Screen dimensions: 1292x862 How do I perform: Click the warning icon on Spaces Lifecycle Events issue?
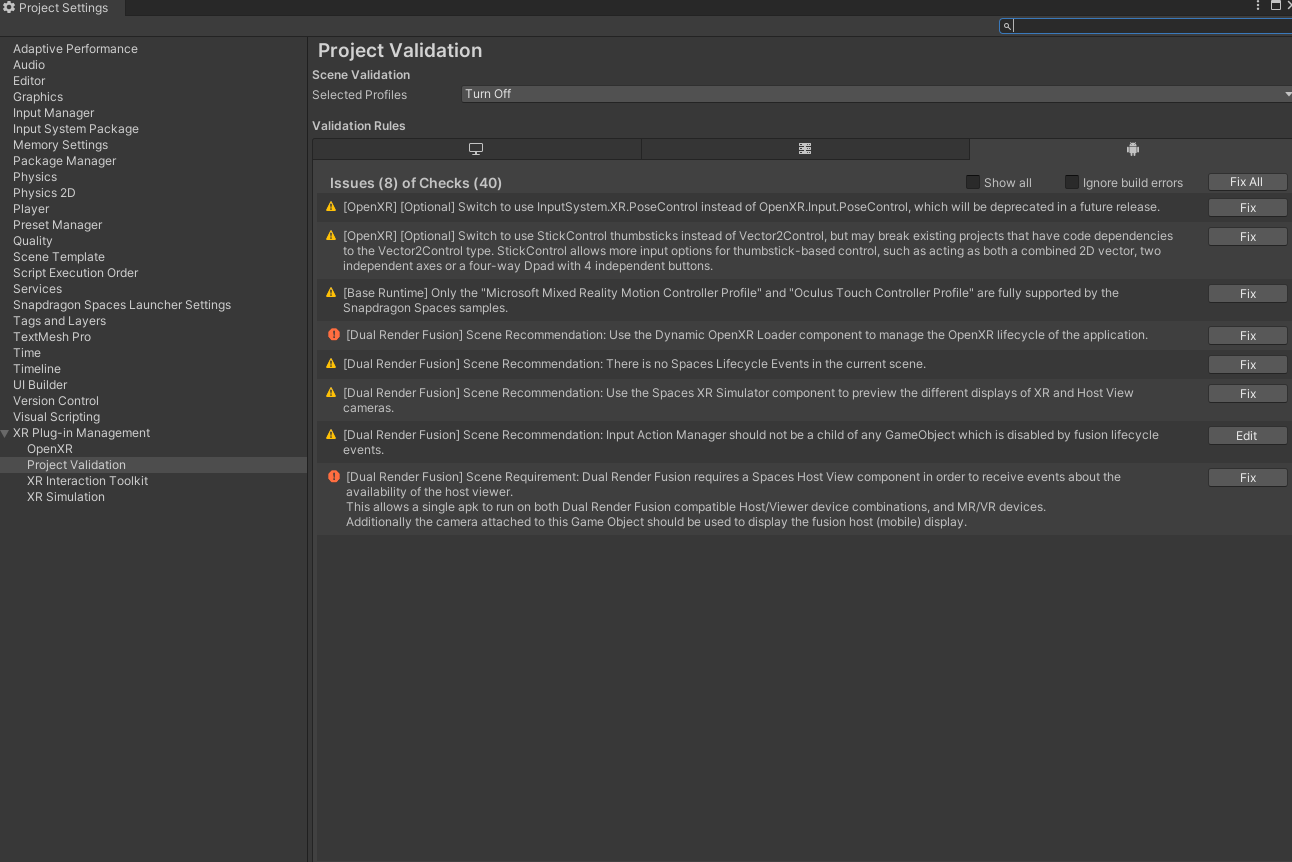click(x=331, y=364)
